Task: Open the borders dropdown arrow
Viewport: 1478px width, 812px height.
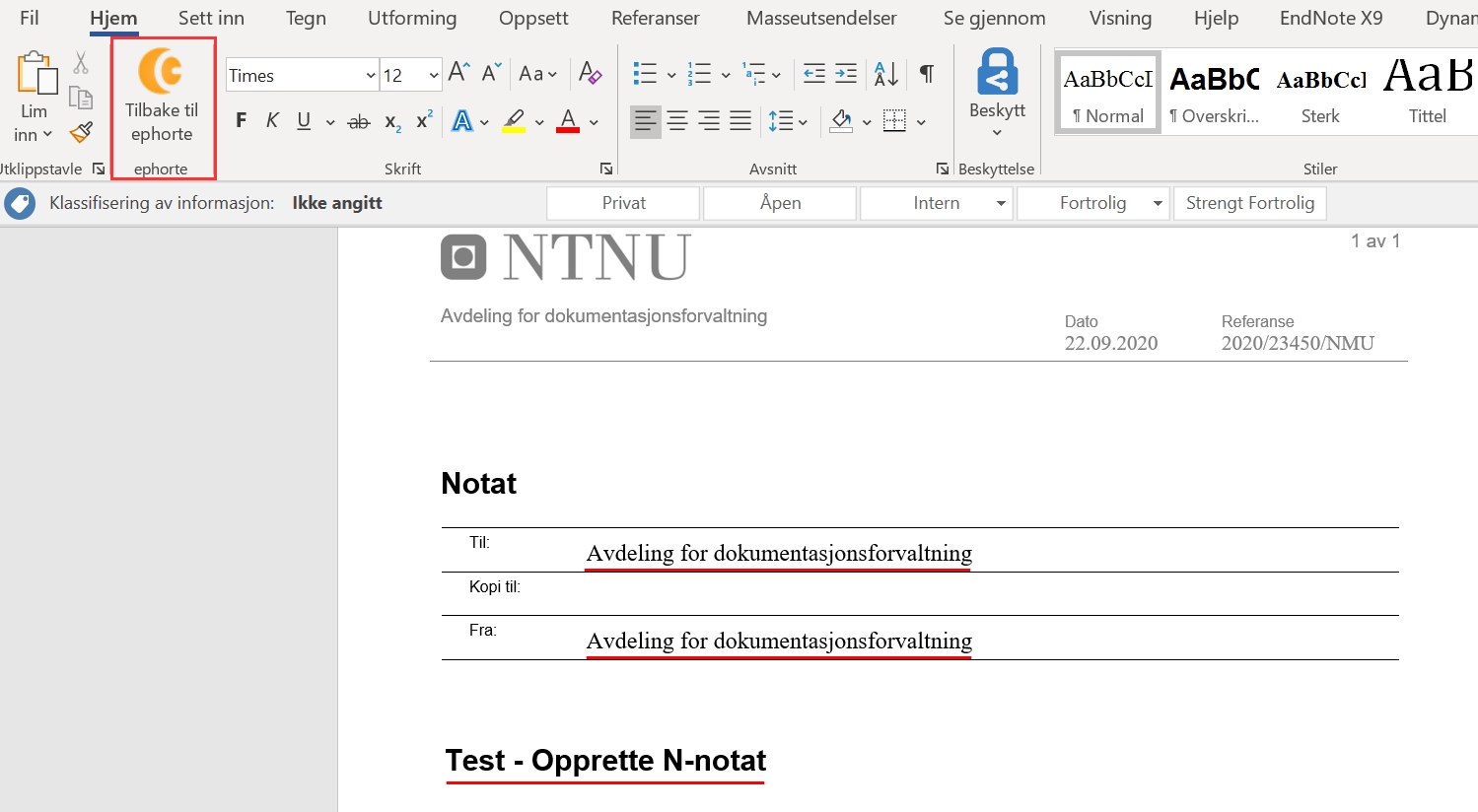Action: point(921,122)
